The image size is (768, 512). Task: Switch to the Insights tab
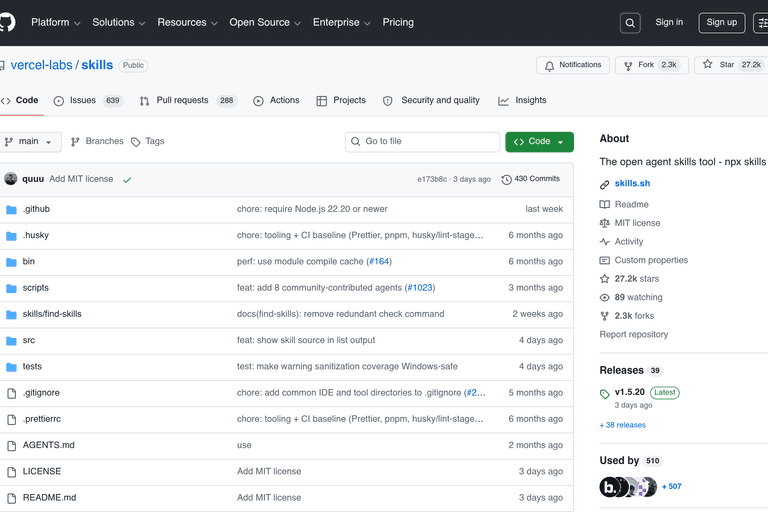[x=522, y=100]
